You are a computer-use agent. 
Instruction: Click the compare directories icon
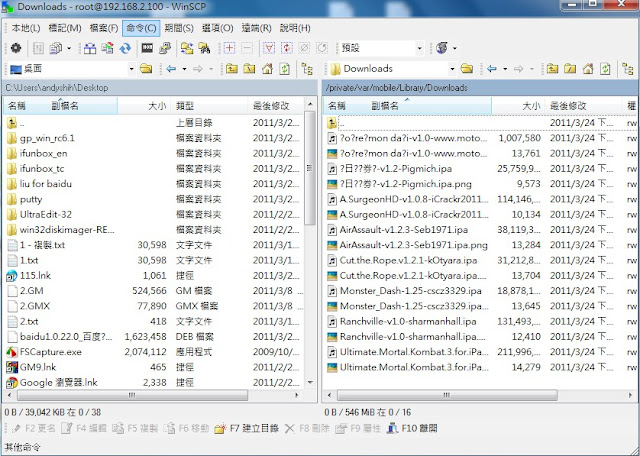(x=90, y=48)
